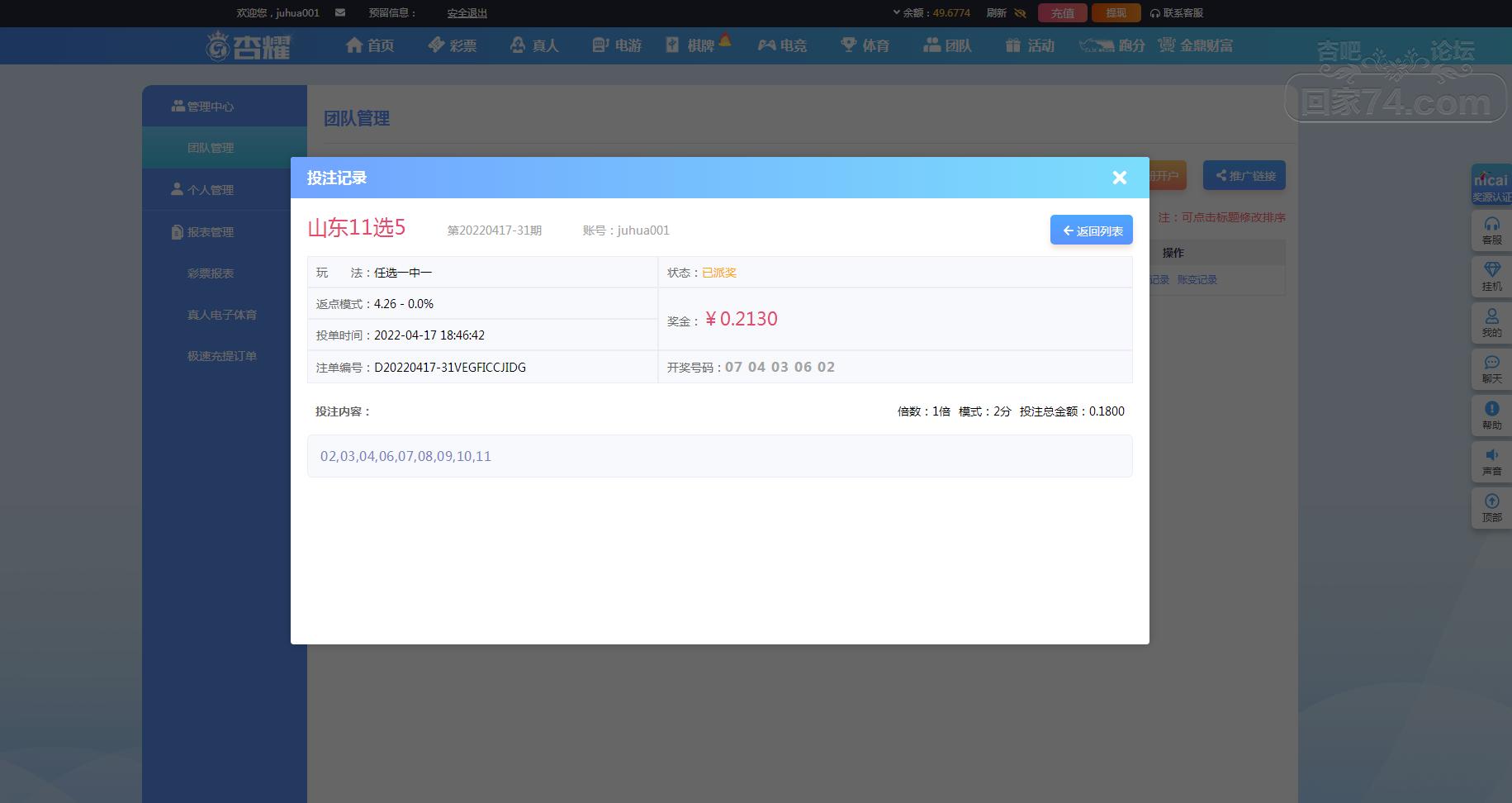Open 客服 headset icon on right panel

pyautogui.click(x=1491, y=230)
